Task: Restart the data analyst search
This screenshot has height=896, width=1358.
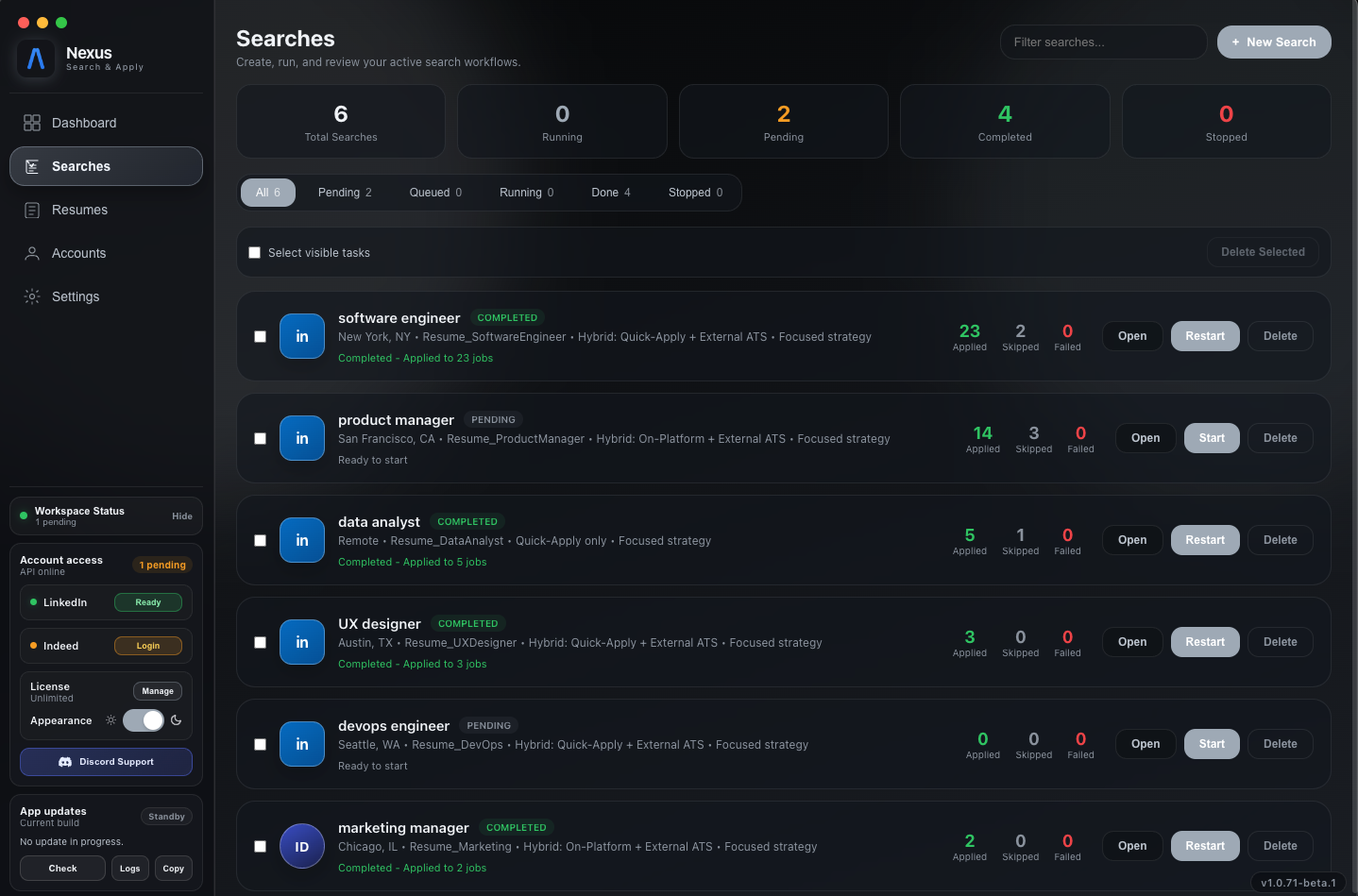Action: coord(1205,539)
